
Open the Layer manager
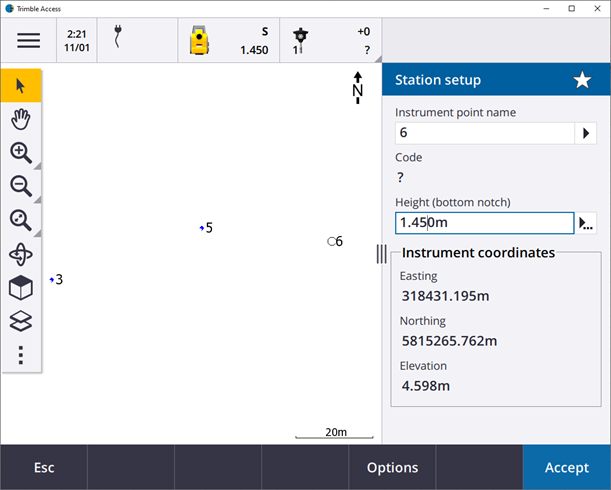(21, 321)
